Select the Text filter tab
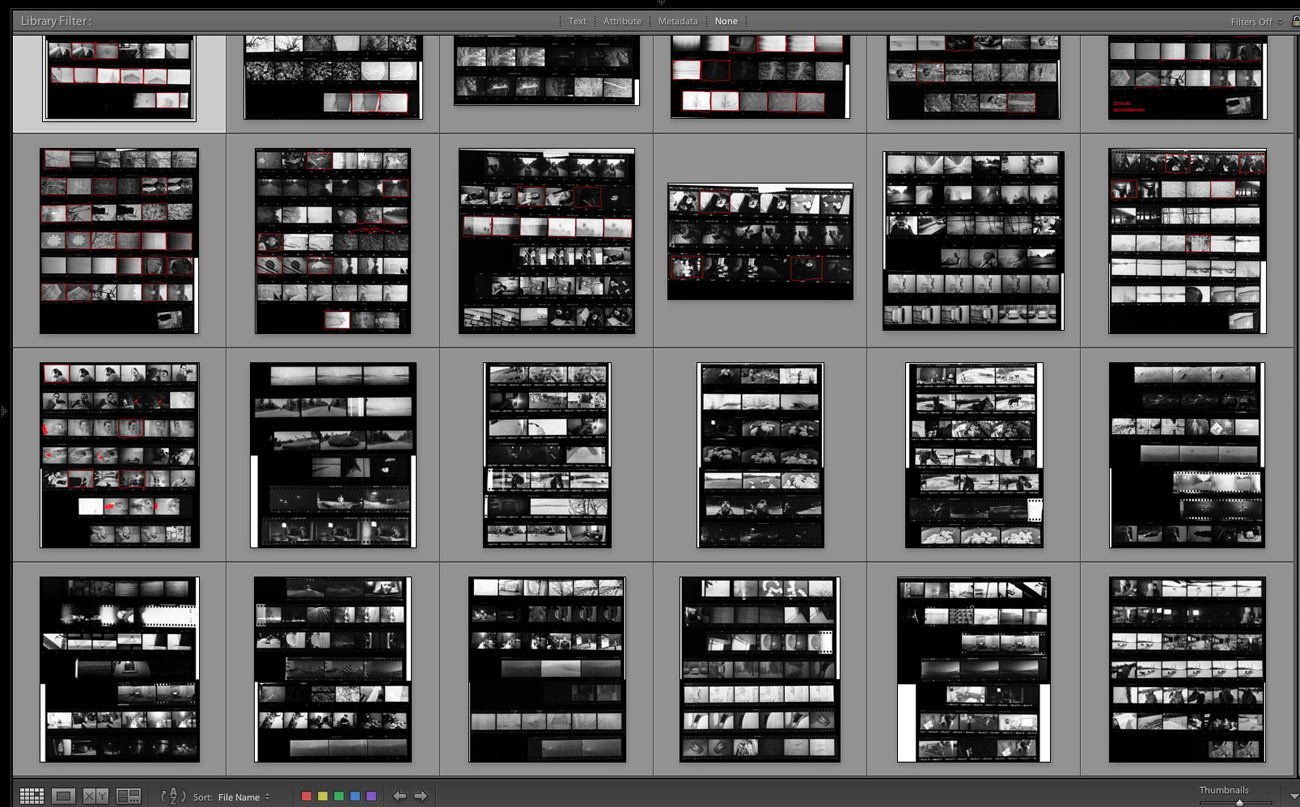1300x807 pixels. [577, 21]
